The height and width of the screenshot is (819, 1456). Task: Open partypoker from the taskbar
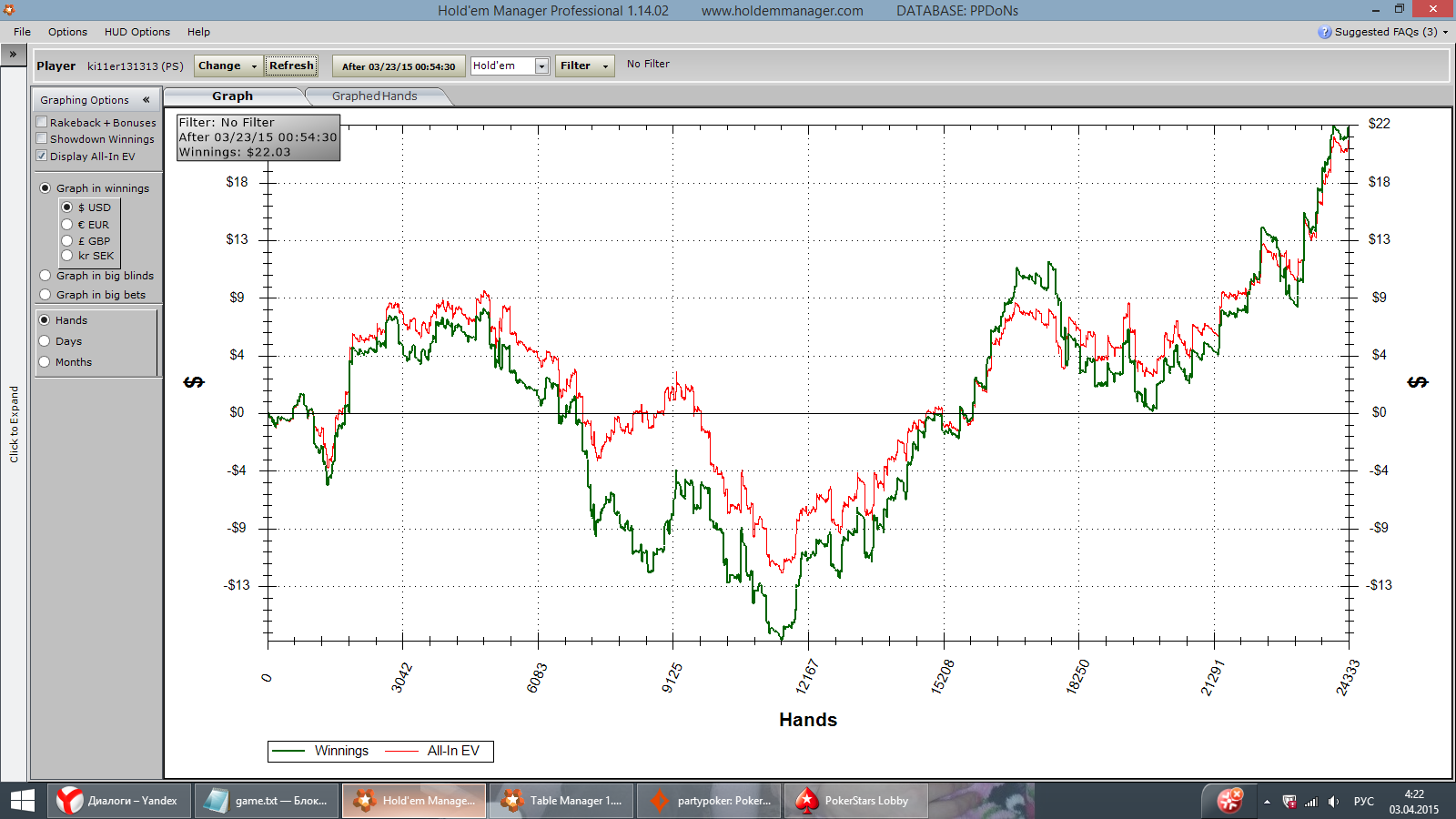[x=709, y=801]
